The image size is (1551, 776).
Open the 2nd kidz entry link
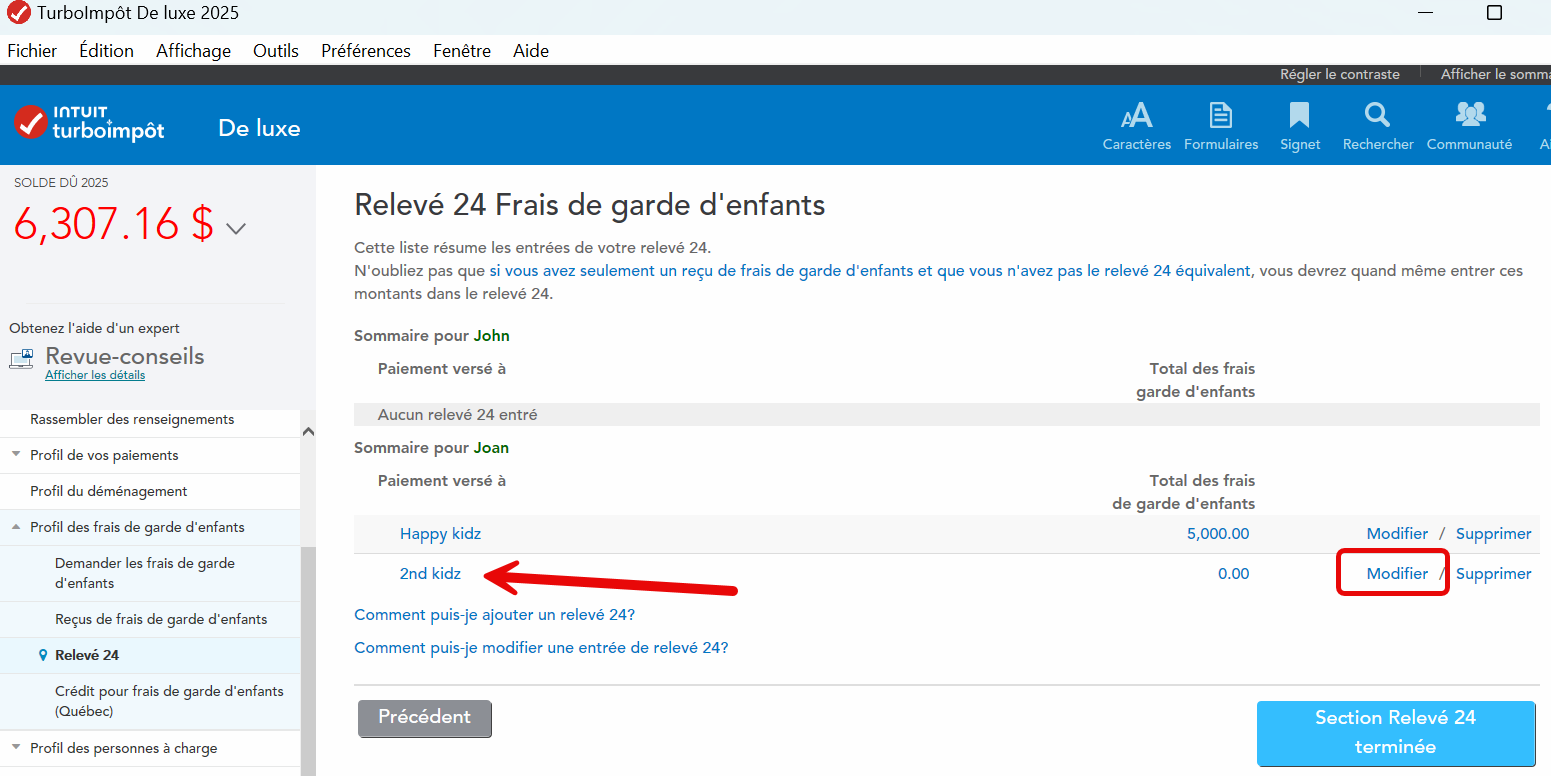pyautogui.click(x=430, y=574)
